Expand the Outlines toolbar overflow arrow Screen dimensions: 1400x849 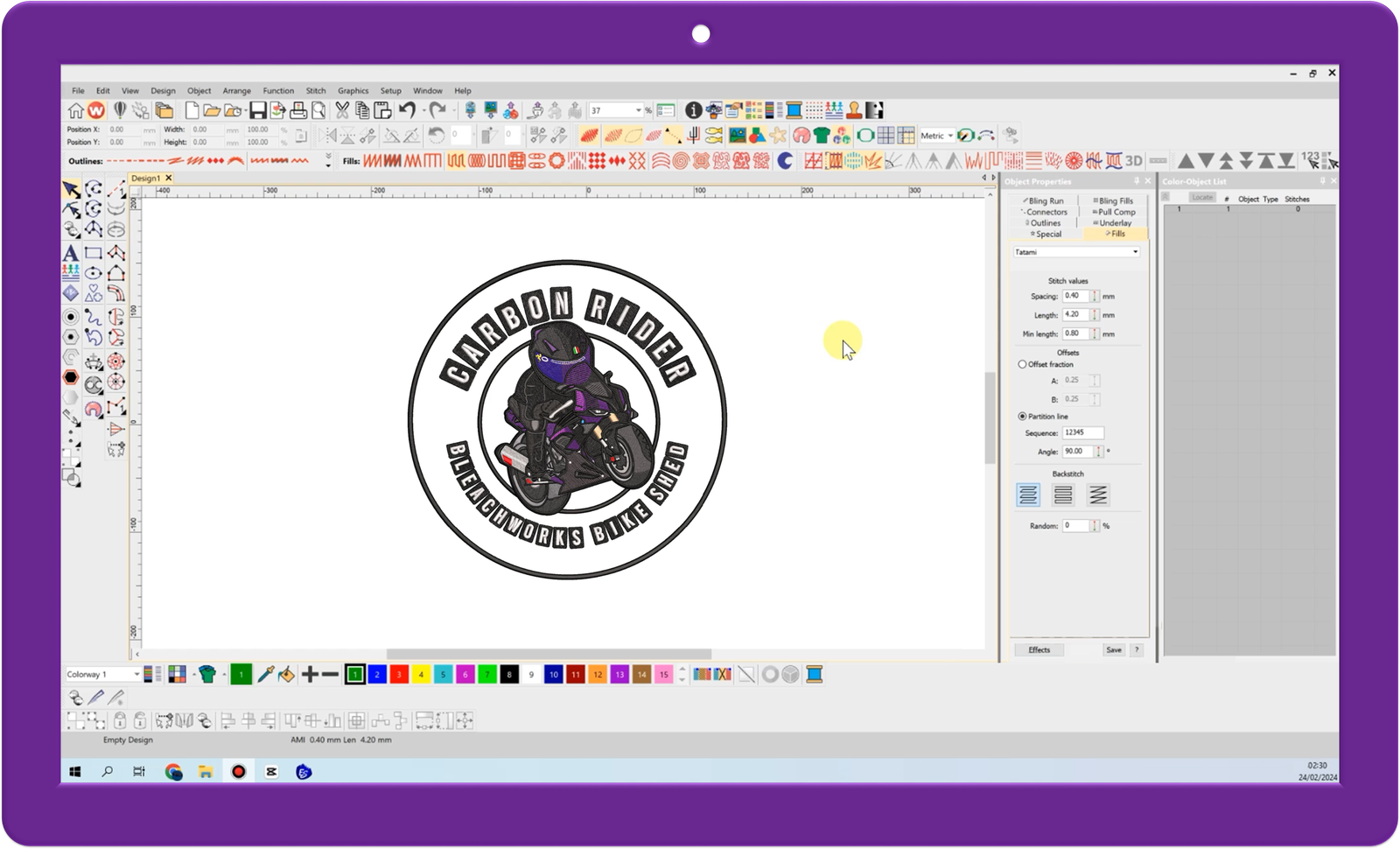pyautogui.click(x=328, y=161)
